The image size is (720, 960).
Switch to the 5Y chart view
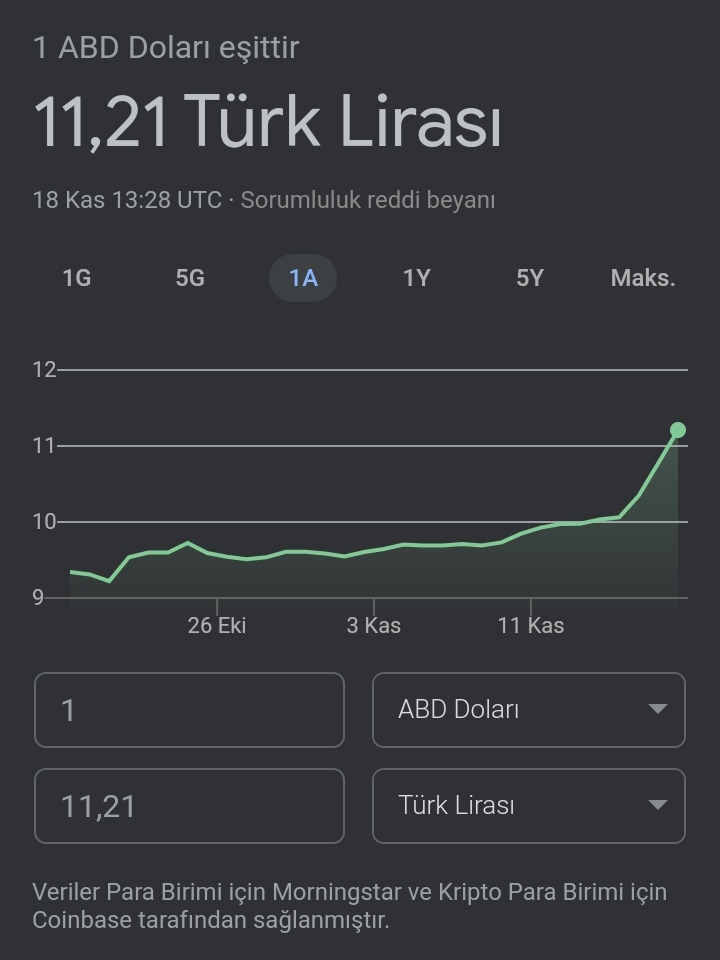(x=530, y=278)
